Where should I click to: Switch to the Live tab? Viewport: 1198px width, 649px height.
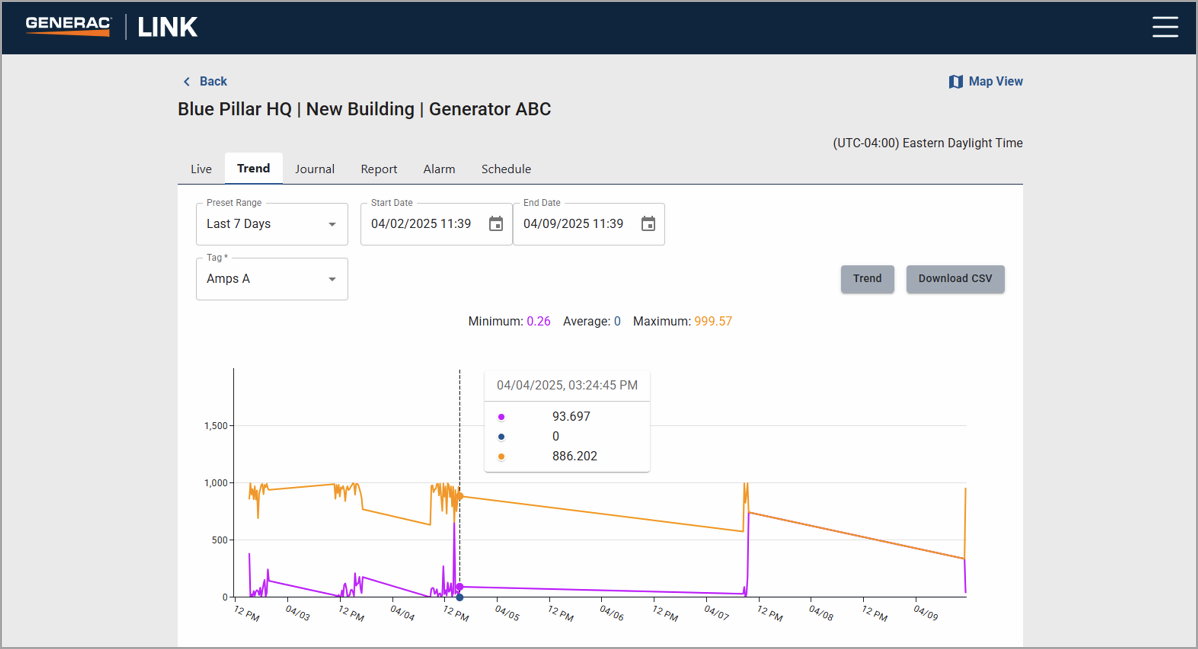click(x=201, y=169)
